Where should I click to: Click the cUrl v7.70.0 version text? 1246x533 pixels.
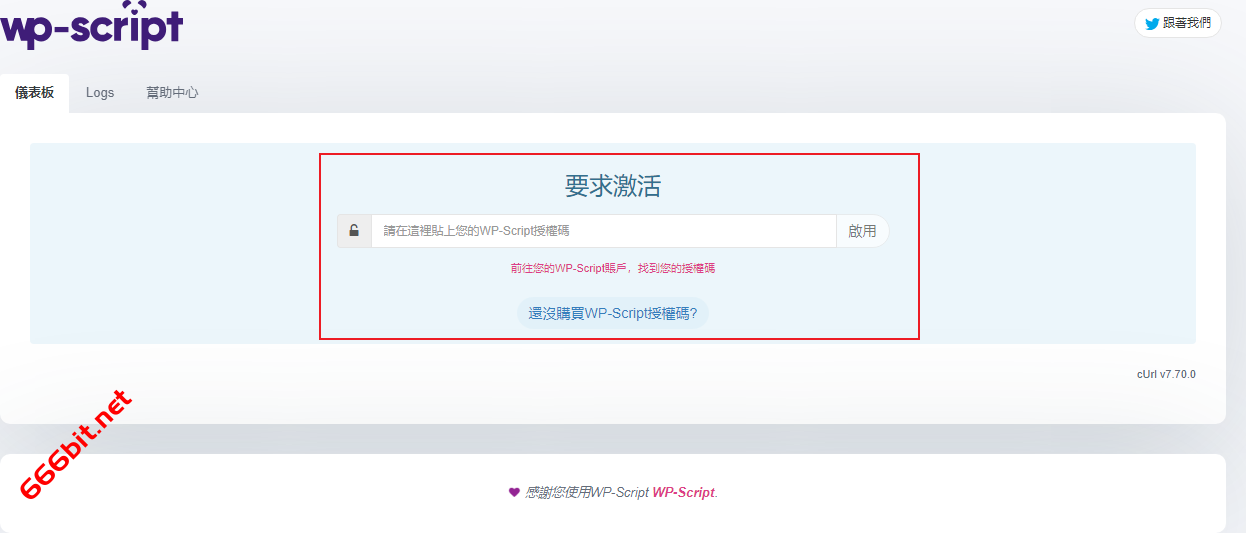[x=1166, y=374]
